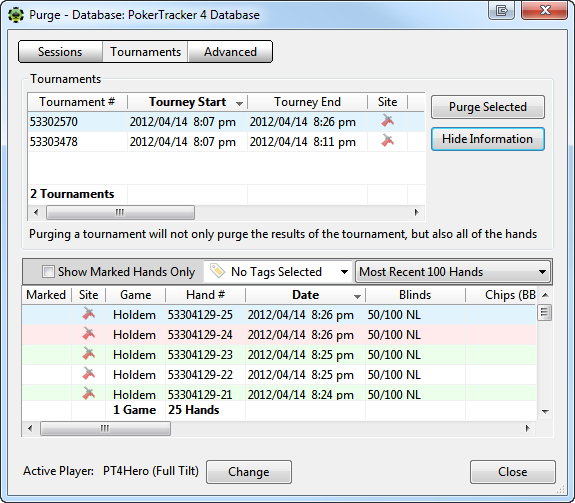Close the Purge window with X
This screenshot has width=575, height=503.
click(x=545, y=10)
